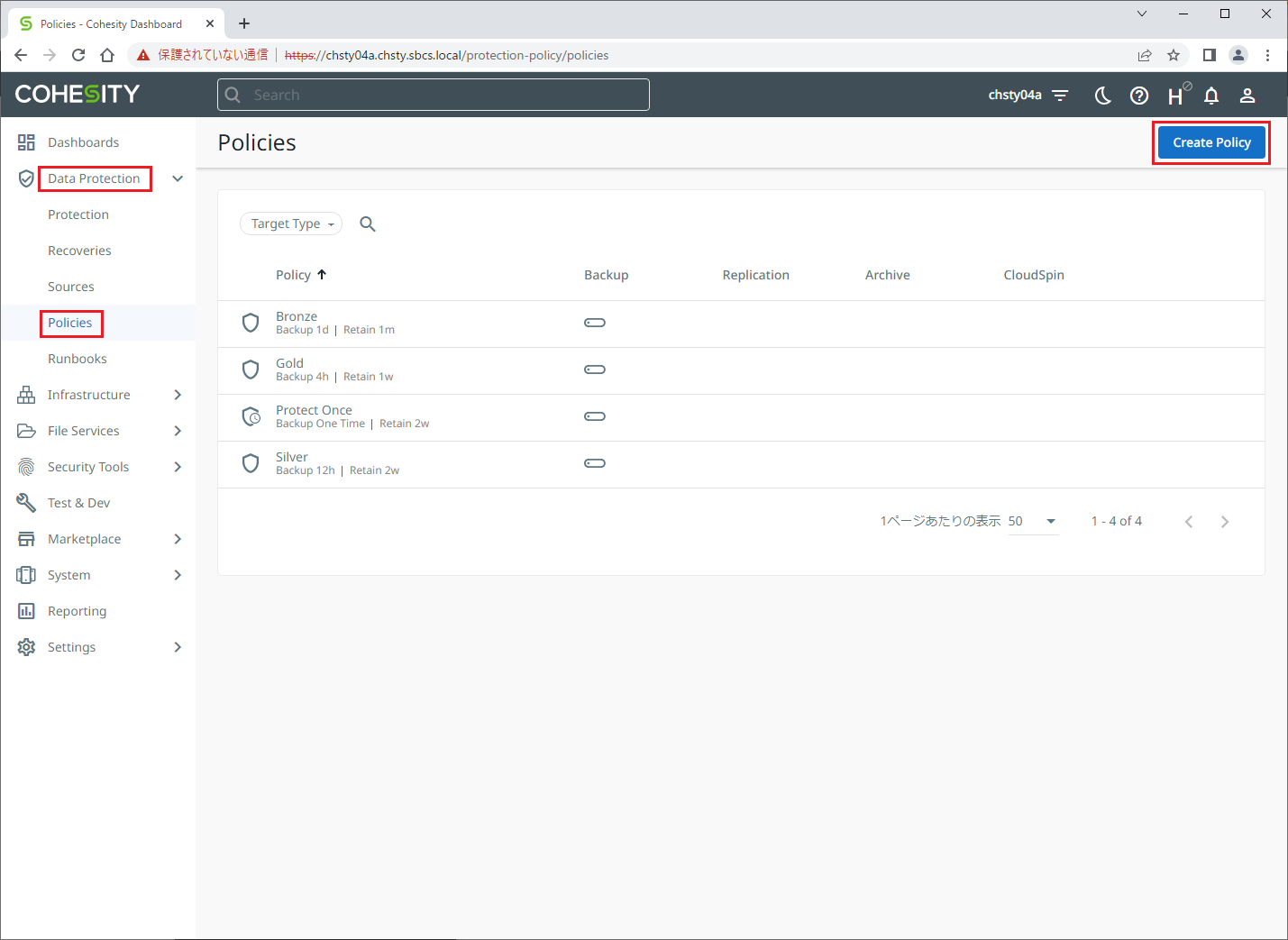
Task: Go to browser home page
Action: pos(107,55)
